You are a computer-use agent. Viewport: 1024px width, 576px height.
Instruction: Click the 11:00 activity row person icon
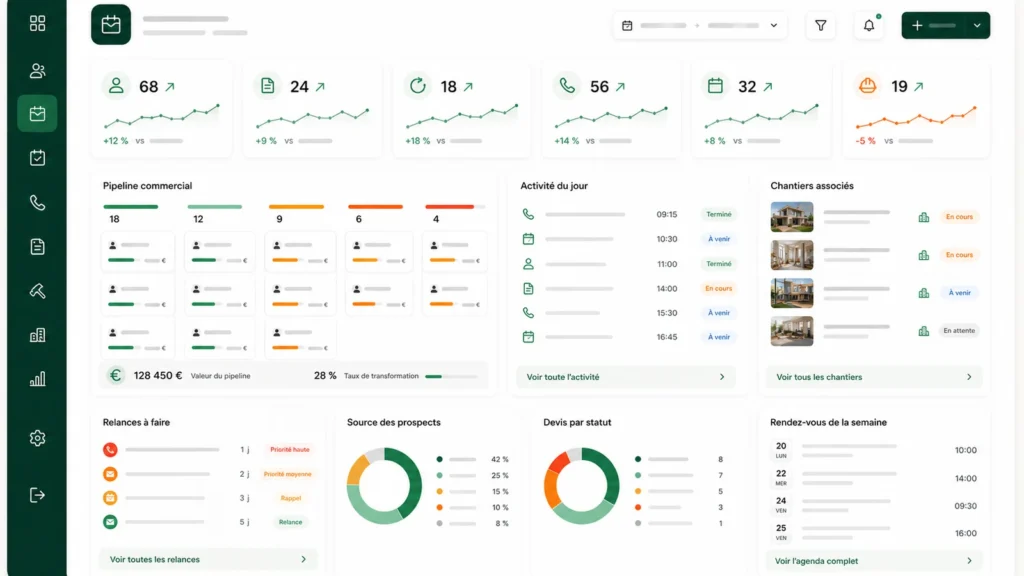(528, 264)
